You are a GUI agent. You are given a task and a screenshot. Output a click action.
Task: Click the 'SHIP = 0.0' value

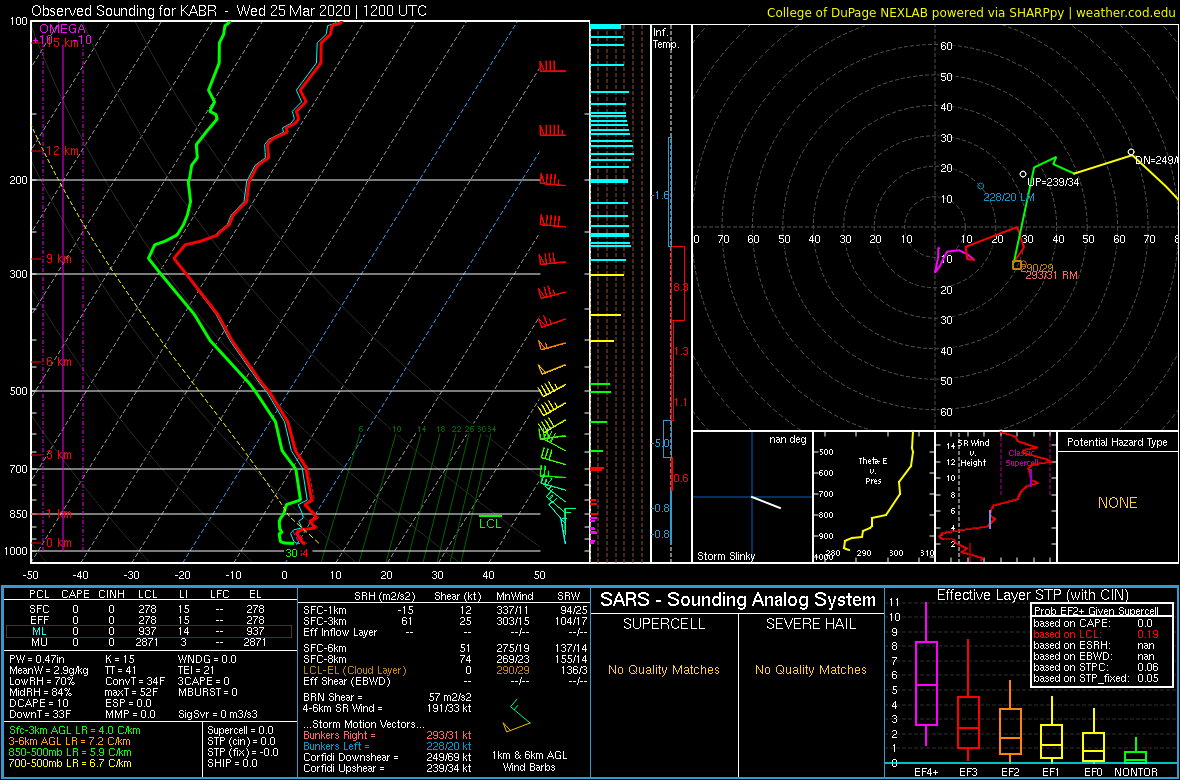pos(233,764)
